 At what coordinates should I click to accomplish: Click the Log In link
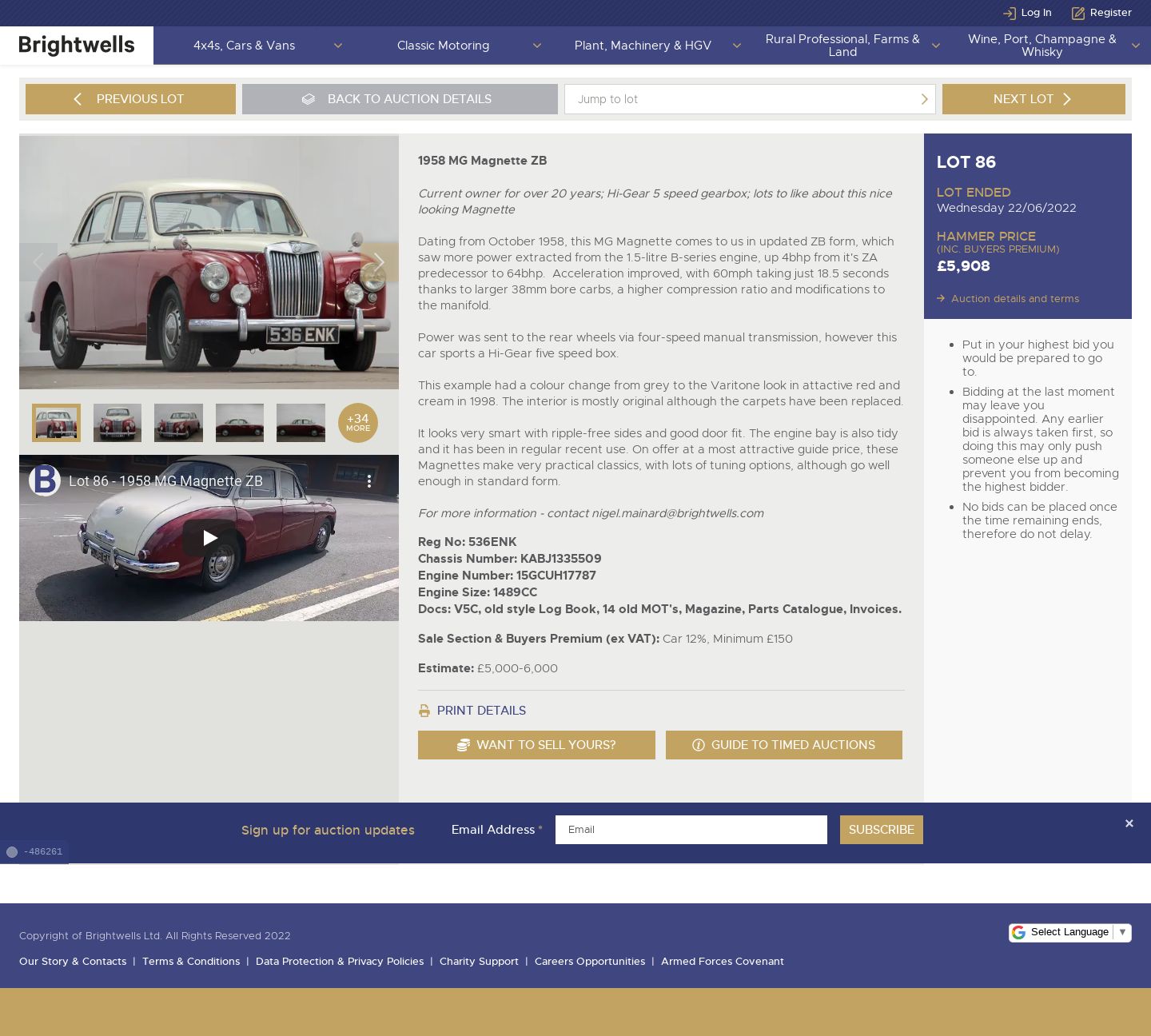[1037, 13]
